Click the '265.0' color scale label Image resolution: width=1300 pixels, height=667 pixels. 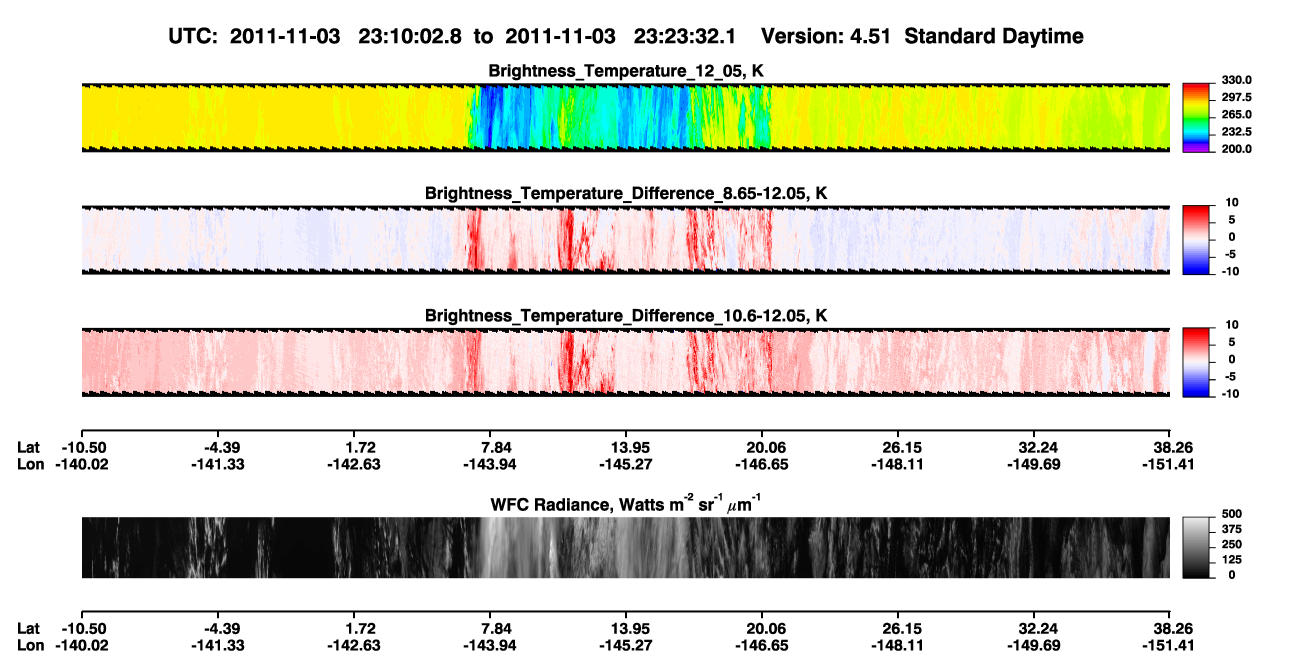point(1236,115)
